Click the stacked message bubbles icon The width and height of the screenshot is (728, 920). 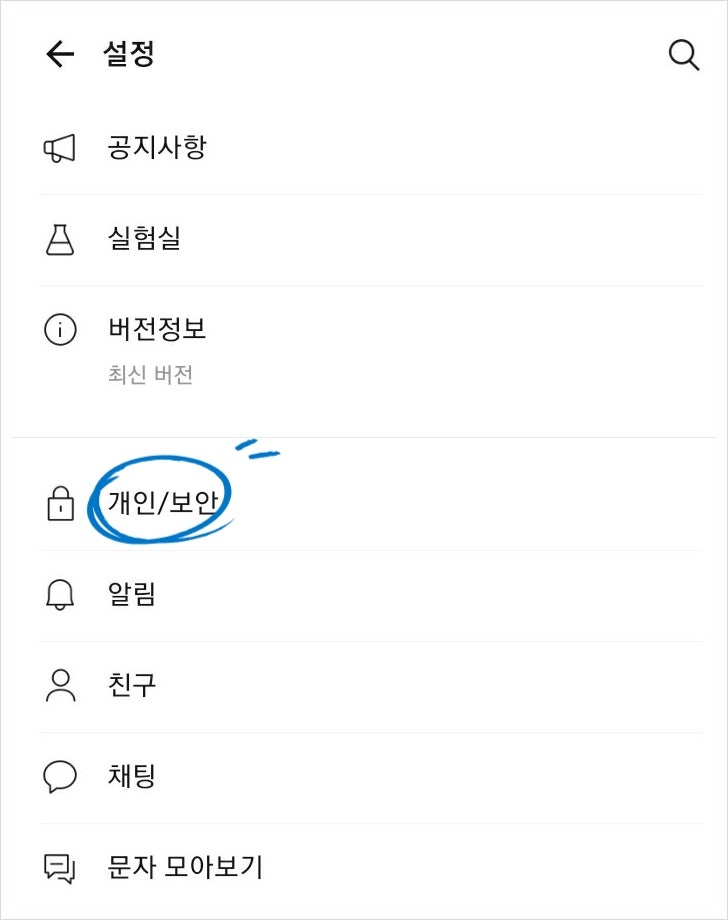(x=60, y=868)
